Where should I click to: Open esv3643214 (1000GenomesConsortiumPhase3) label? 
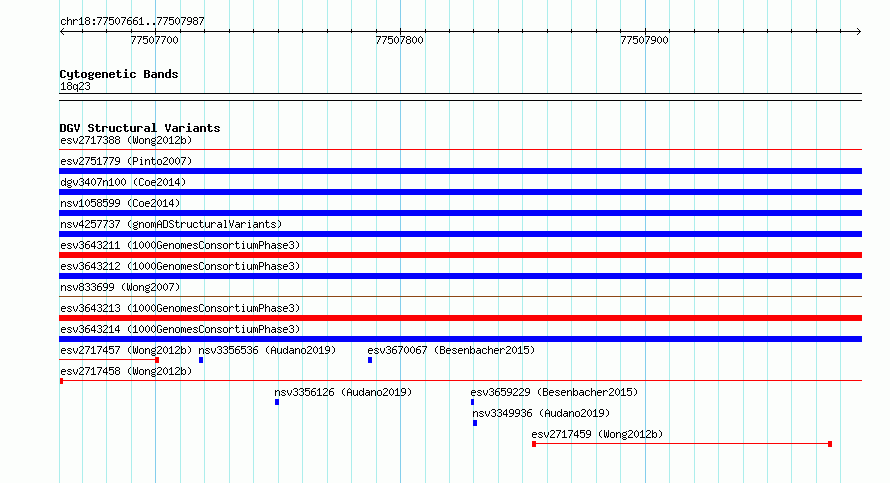(180, 329)
